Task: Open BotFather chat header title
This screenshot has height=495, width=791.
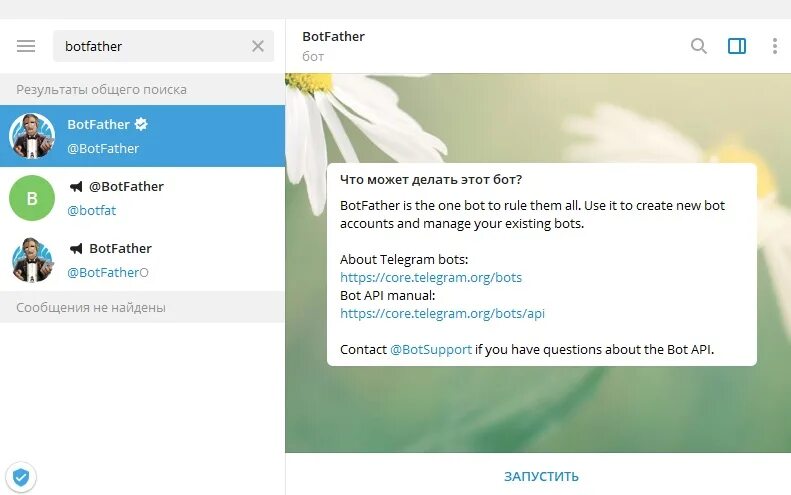Action: (x=333, y=36)
